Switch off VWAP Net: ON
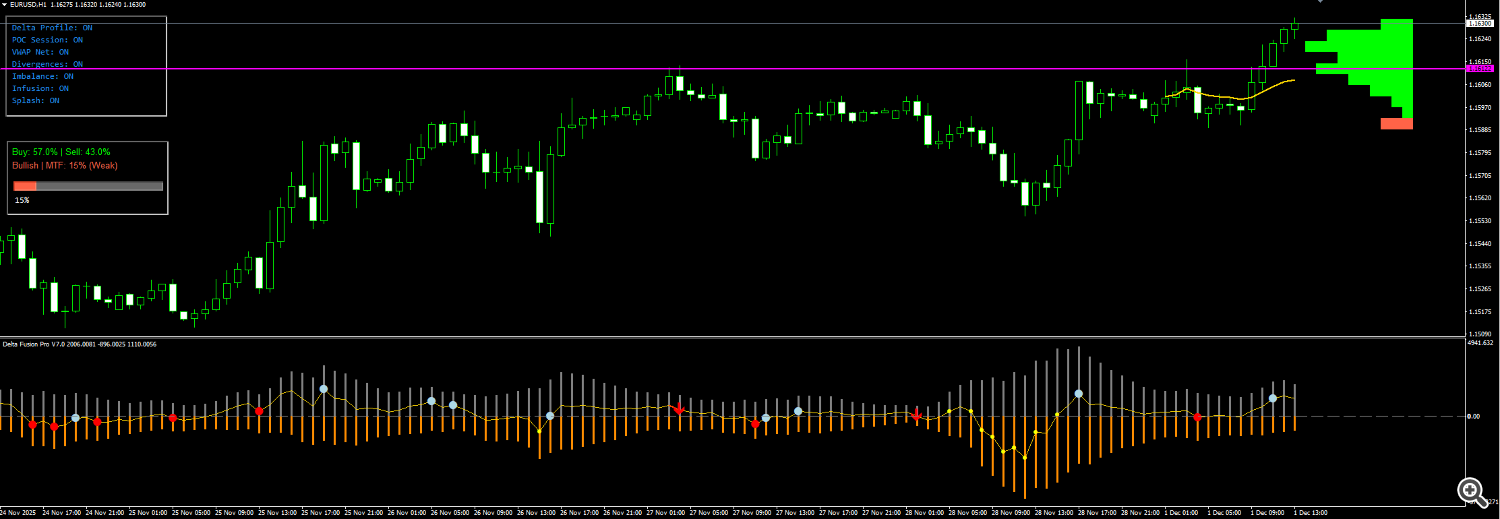Viewport: 1500px width, 519px height. pyautogui.click(x=40, y=52)
